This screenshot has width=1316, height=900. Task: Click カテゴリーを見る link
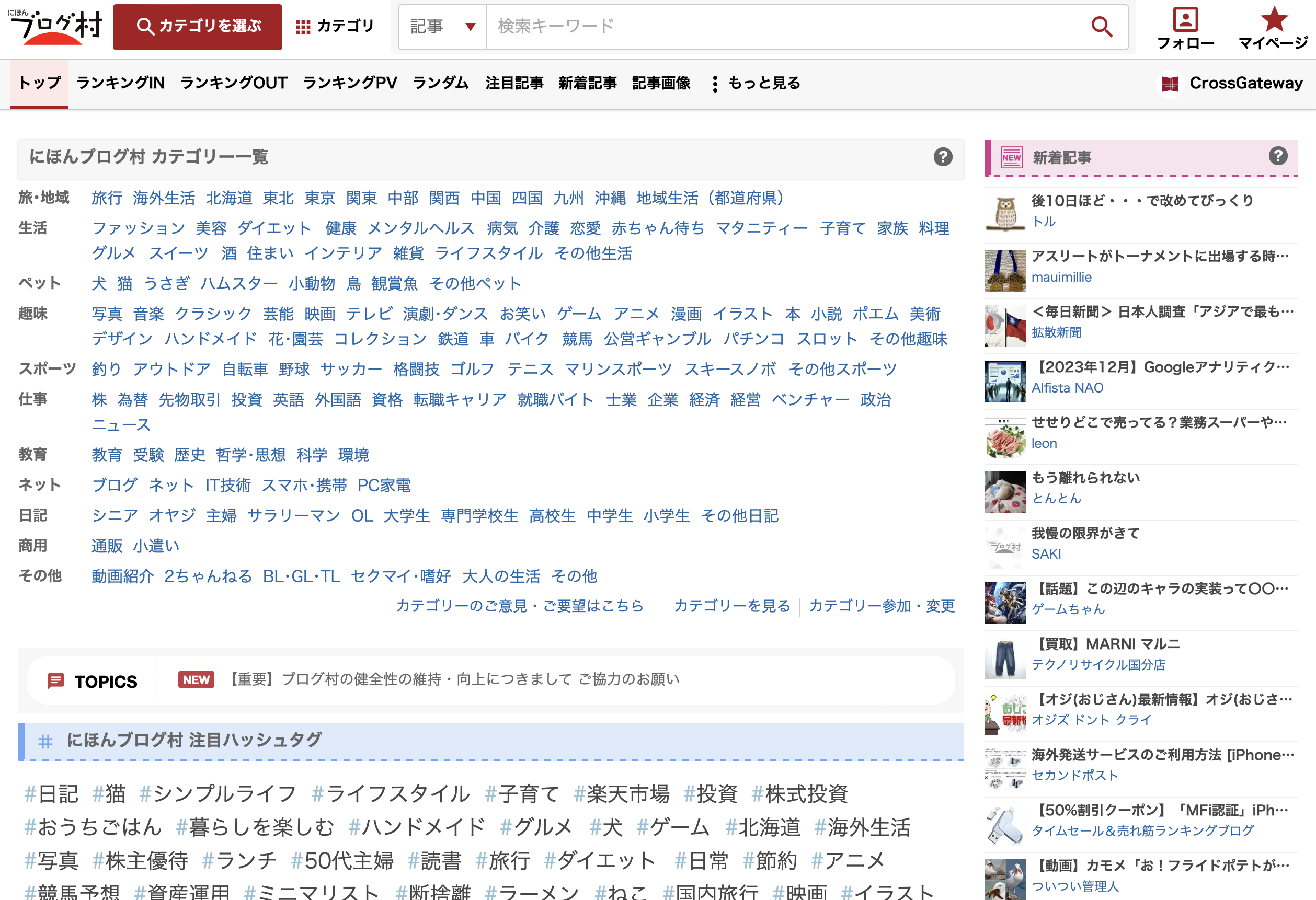click(731, 606)
